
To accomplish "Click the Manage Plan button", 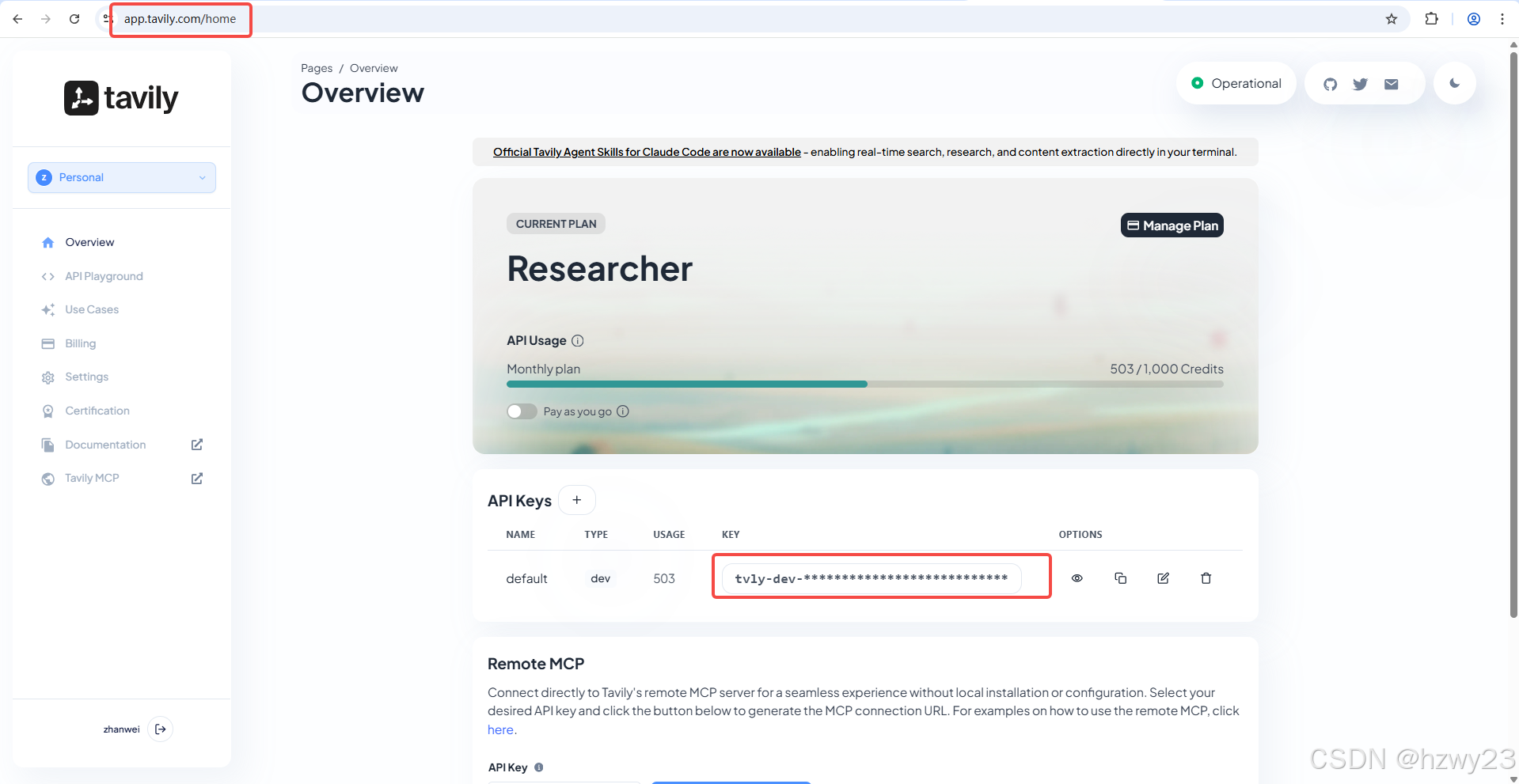I will 1172,225.
